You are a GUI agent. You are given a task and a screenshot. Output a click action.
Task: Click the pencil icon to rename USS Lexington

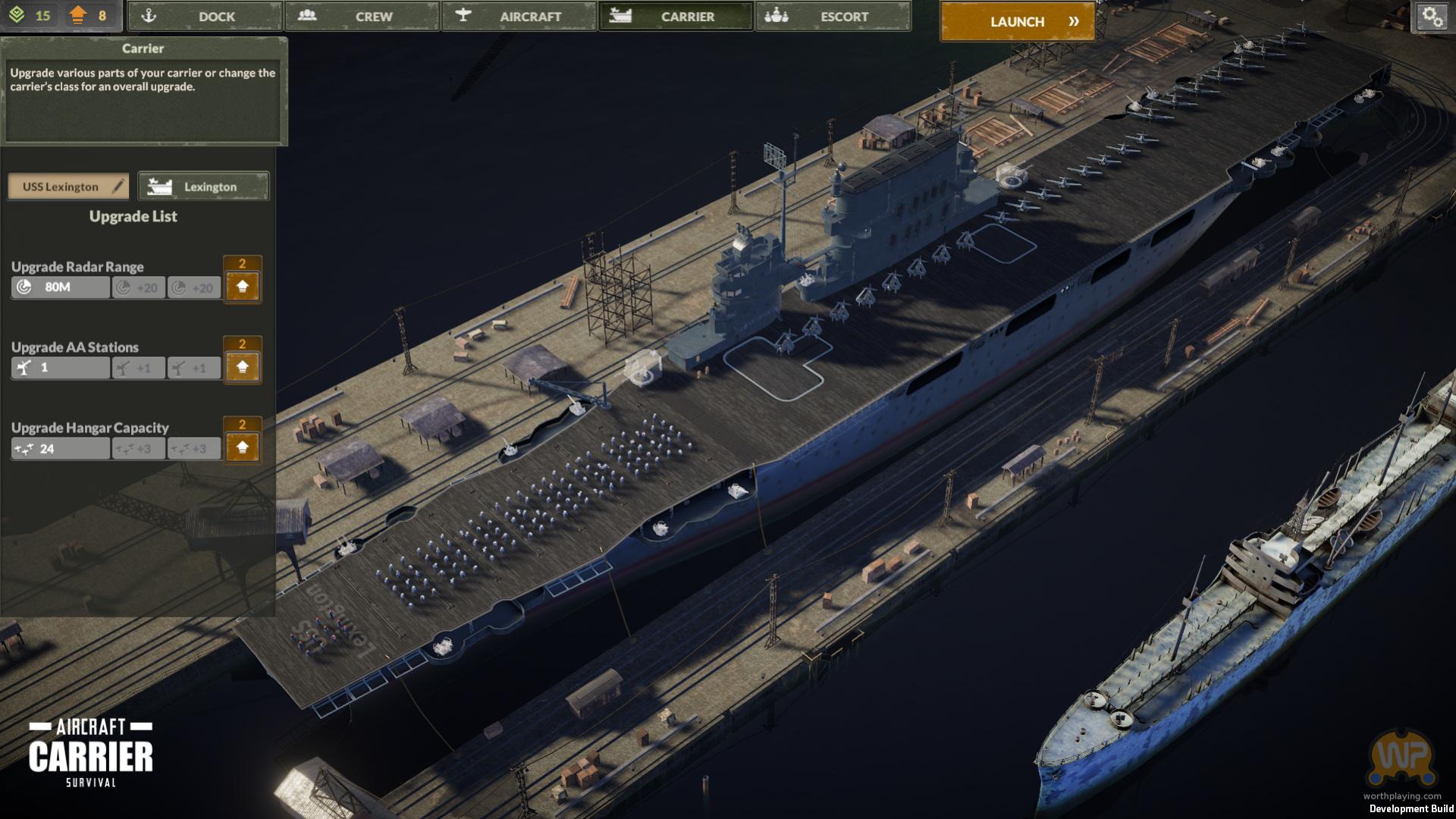click(118, 187)
